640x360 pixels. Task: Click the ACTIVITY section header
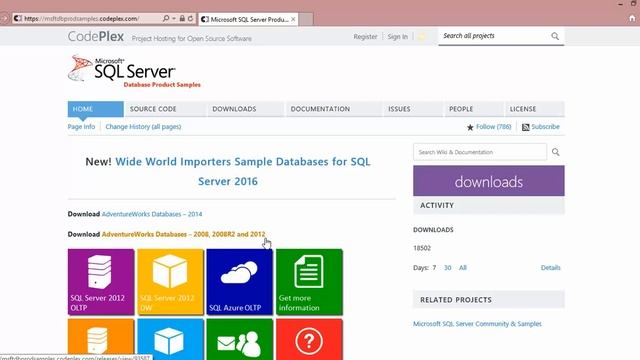coord(489,206)
